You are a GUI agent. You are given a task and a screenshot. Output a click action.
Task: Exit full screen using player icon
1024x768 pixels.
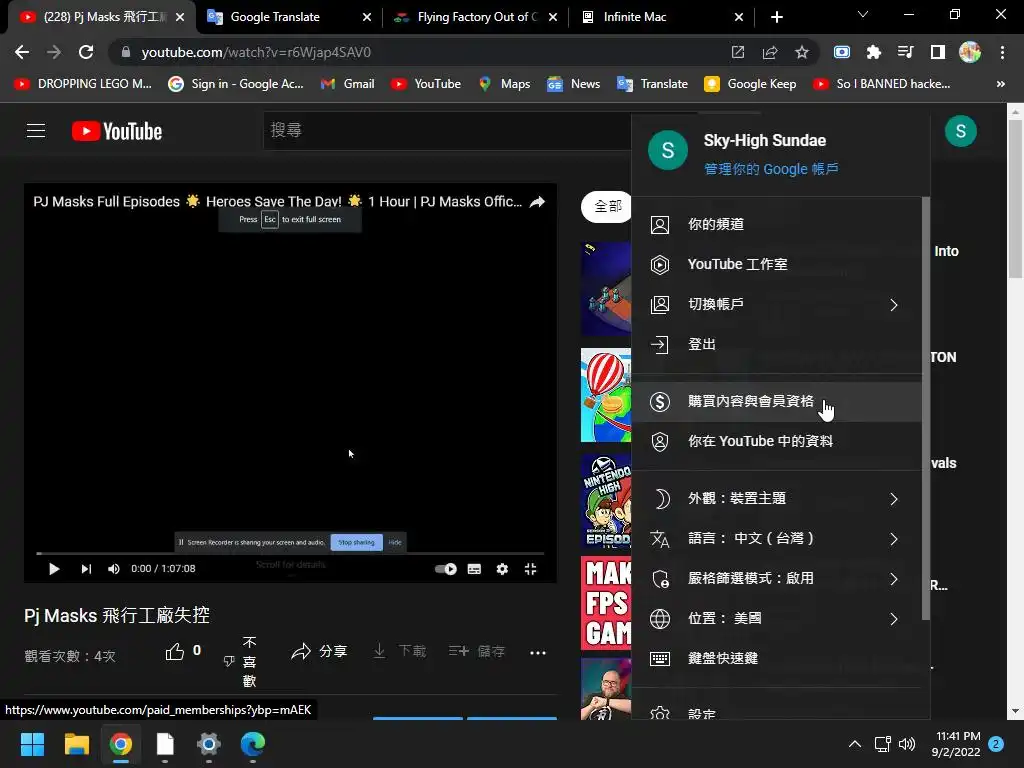tap(530, 569)
